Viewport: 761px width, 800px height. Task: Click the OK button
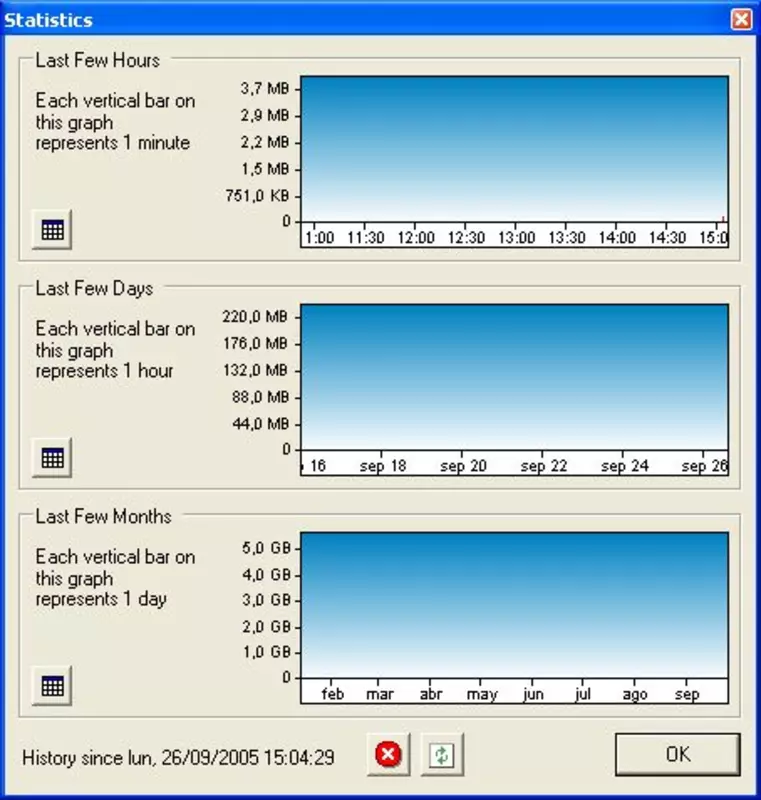pos(678,755)
